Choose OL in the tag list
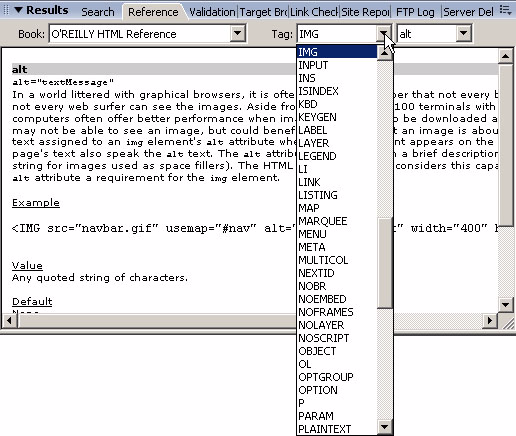 coord(337,364)
